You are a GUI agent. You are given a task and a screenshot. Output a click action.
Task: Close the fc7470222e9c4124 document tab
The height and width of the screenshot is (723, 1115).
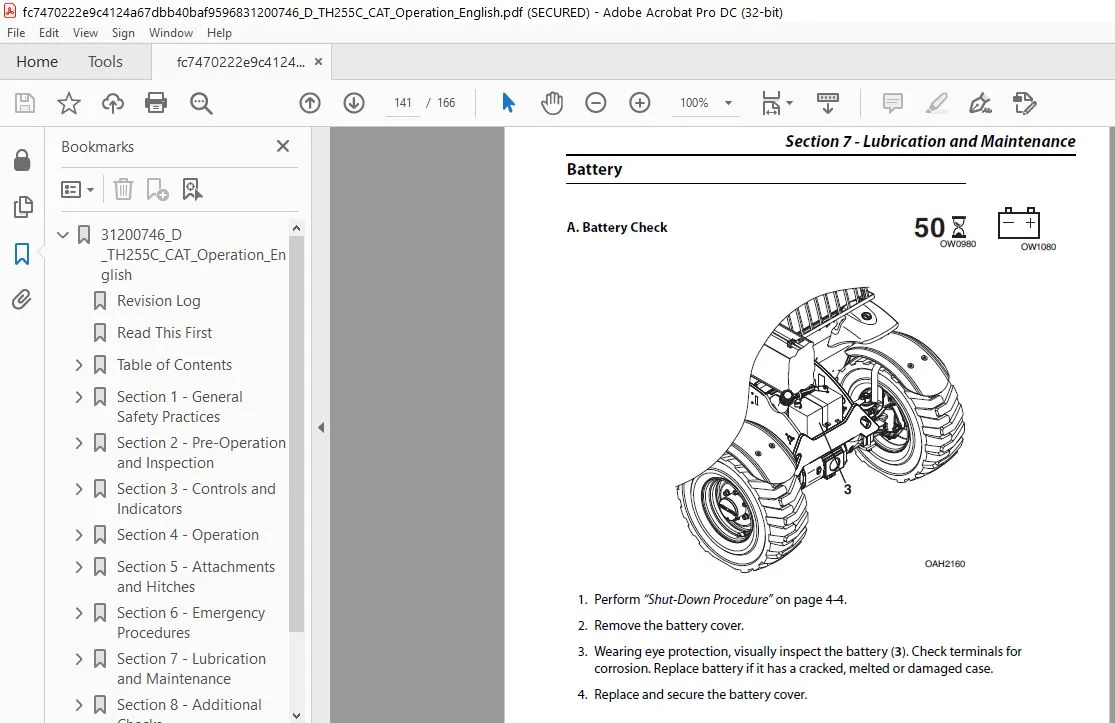(x=319, y=62)
